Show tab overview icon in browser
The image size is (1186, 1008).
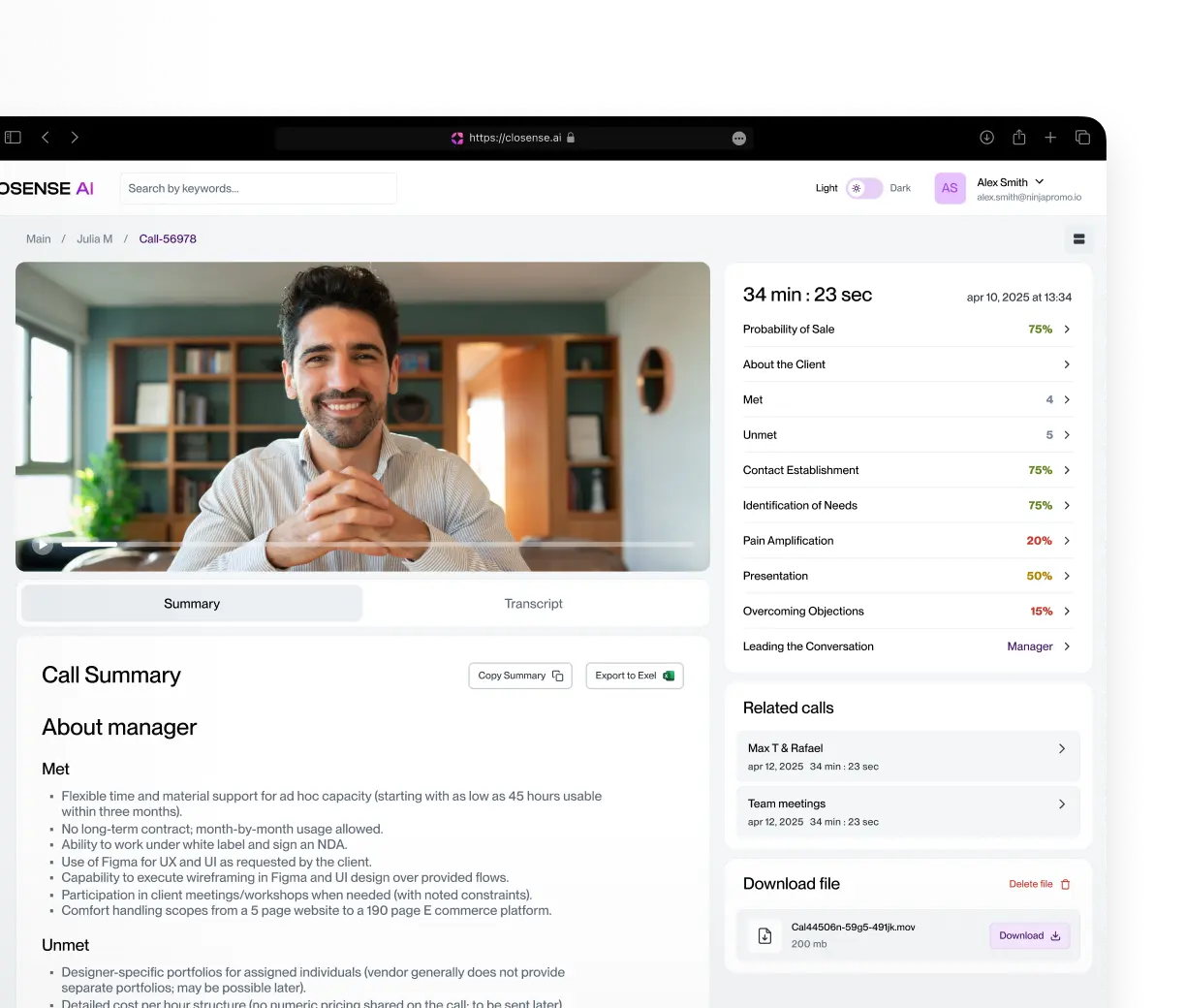(x=1082, y=138)
